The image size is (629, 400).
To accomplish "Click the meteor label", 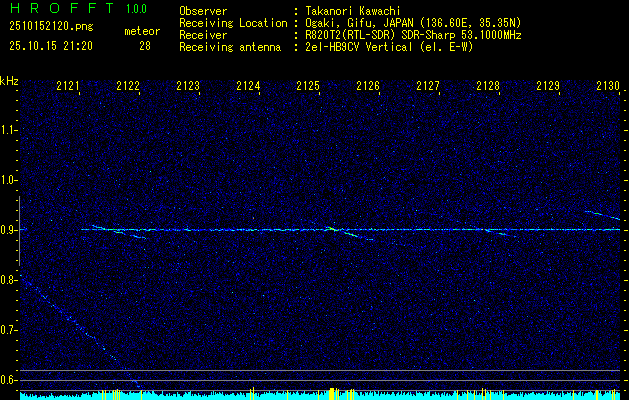I will 142,31.
